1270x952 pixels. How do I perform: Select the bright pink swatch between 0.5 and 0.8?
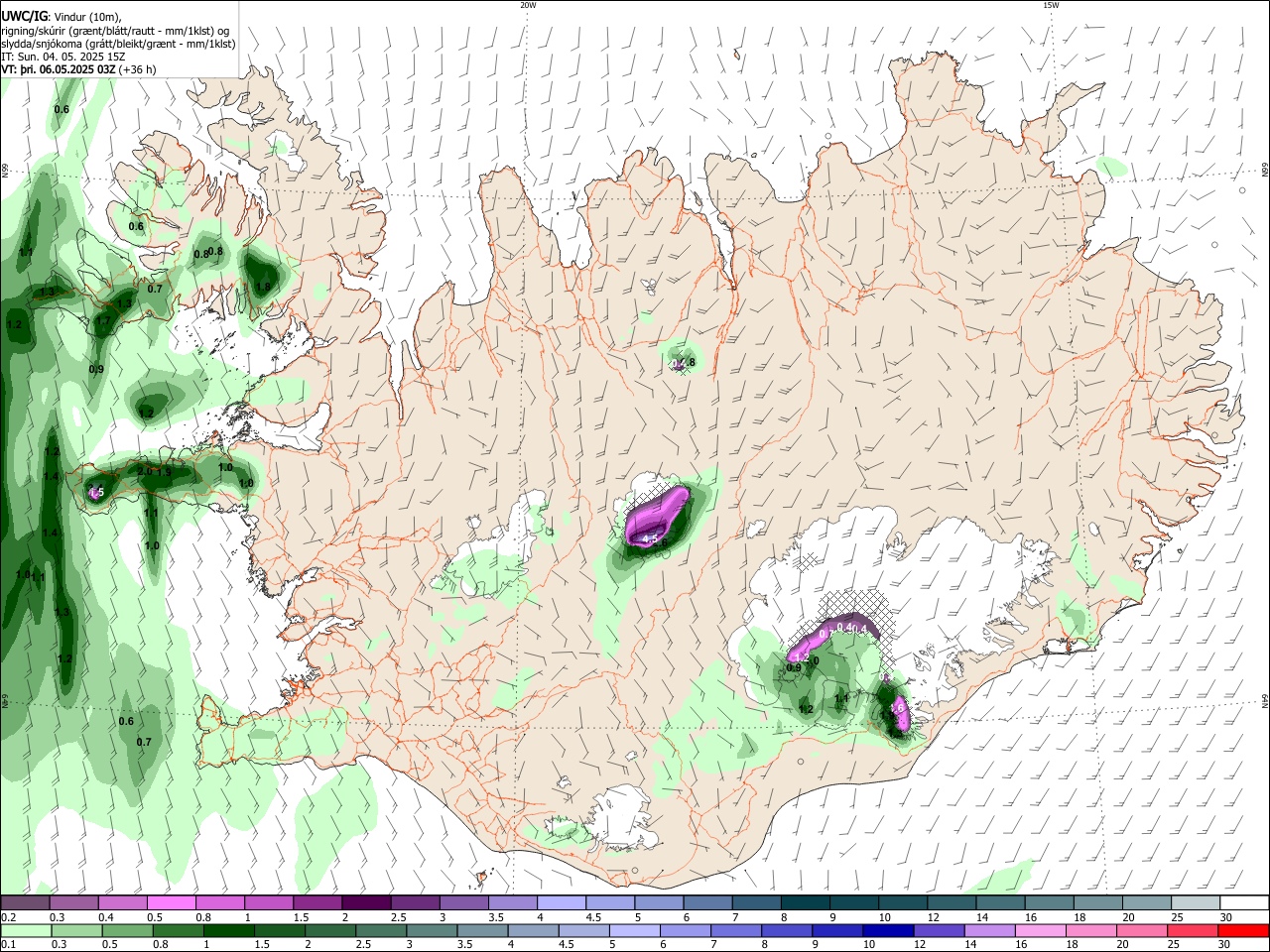coord(172,903)
